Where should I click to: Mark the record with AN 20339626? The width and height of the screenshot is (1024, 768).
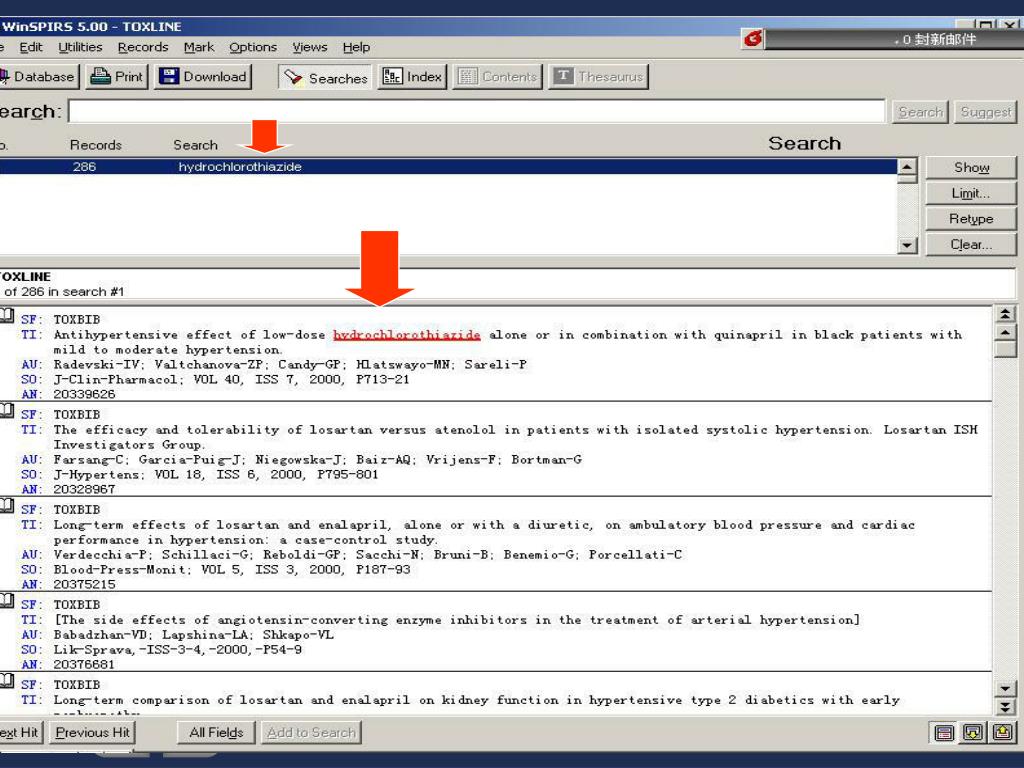point(7,315)
